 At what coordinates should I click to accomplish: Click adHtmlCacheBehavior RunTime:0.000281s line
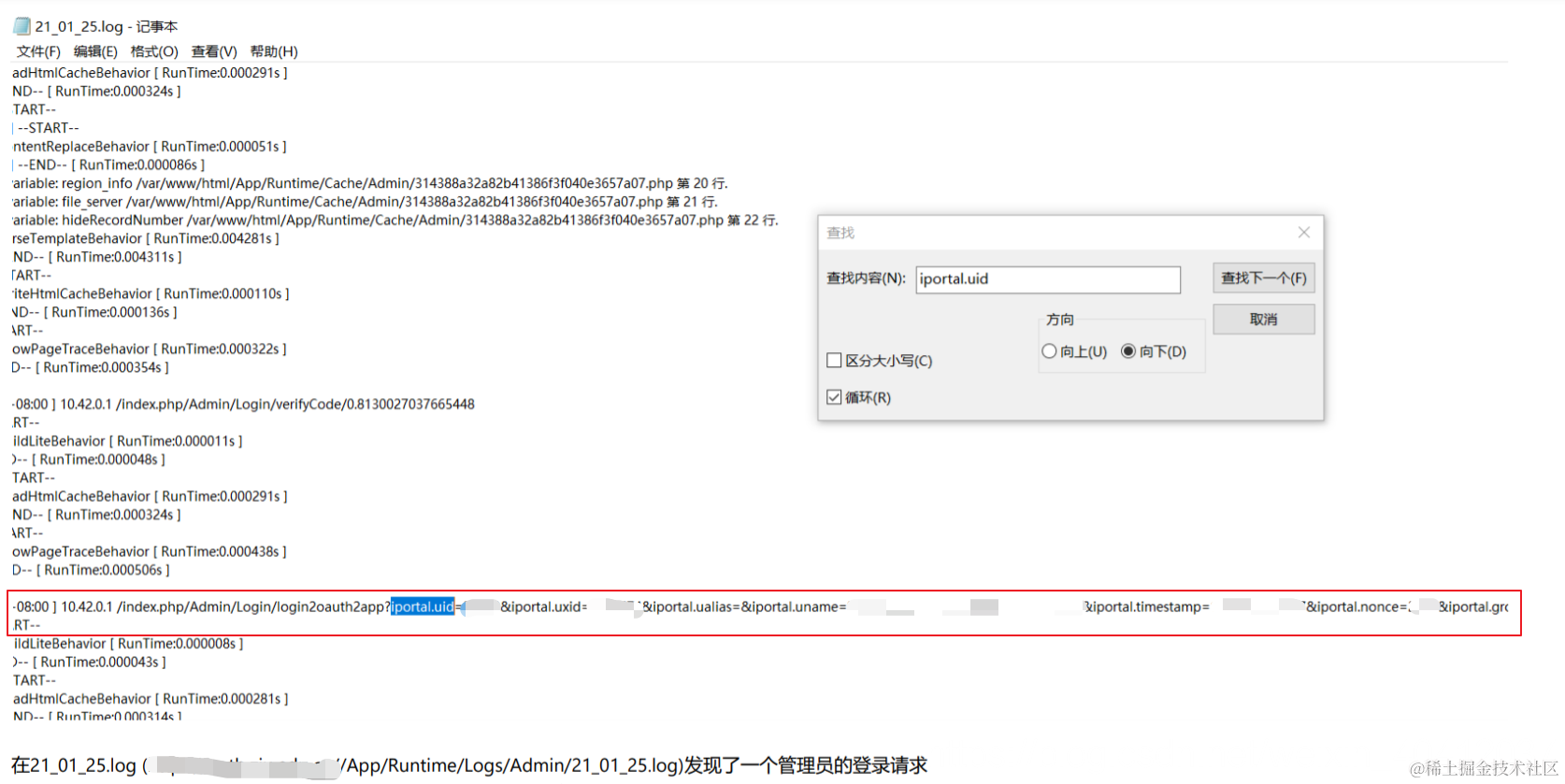point(151,698)
